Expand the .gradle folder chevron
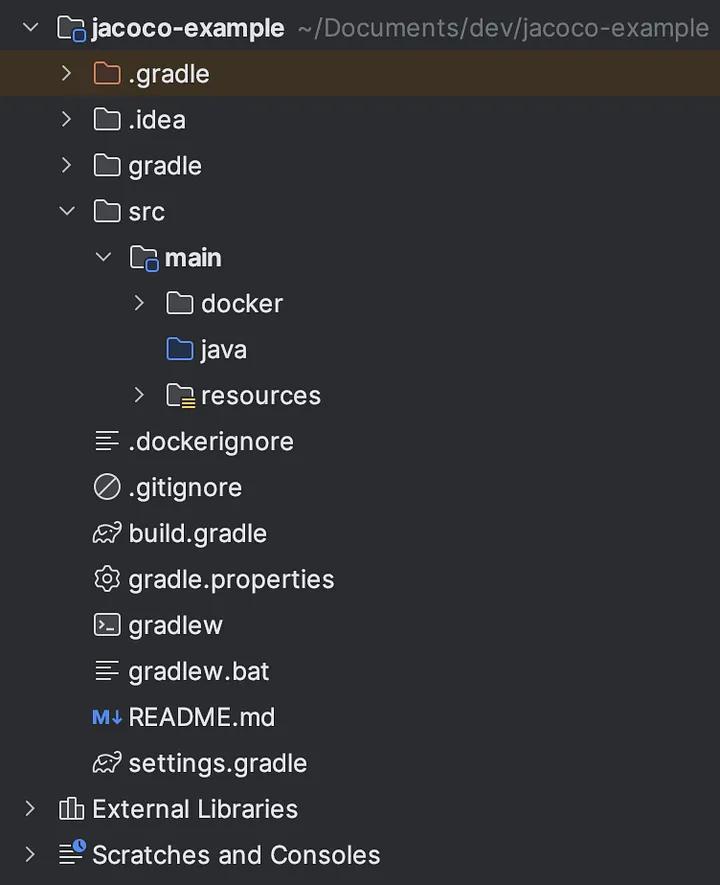The width and height of the screenshot is (720, 885). [66, 73]
